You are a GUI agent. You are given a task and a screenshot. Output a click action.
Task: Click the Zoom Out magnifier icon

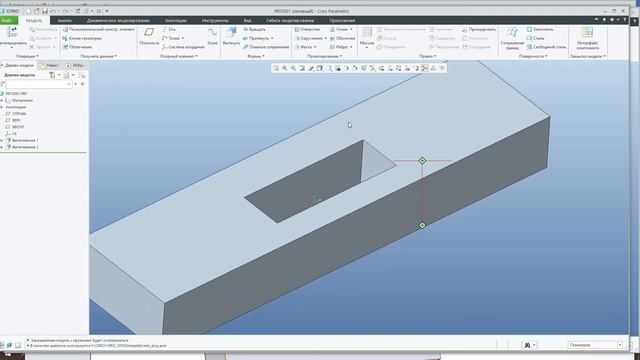[293, 68]
